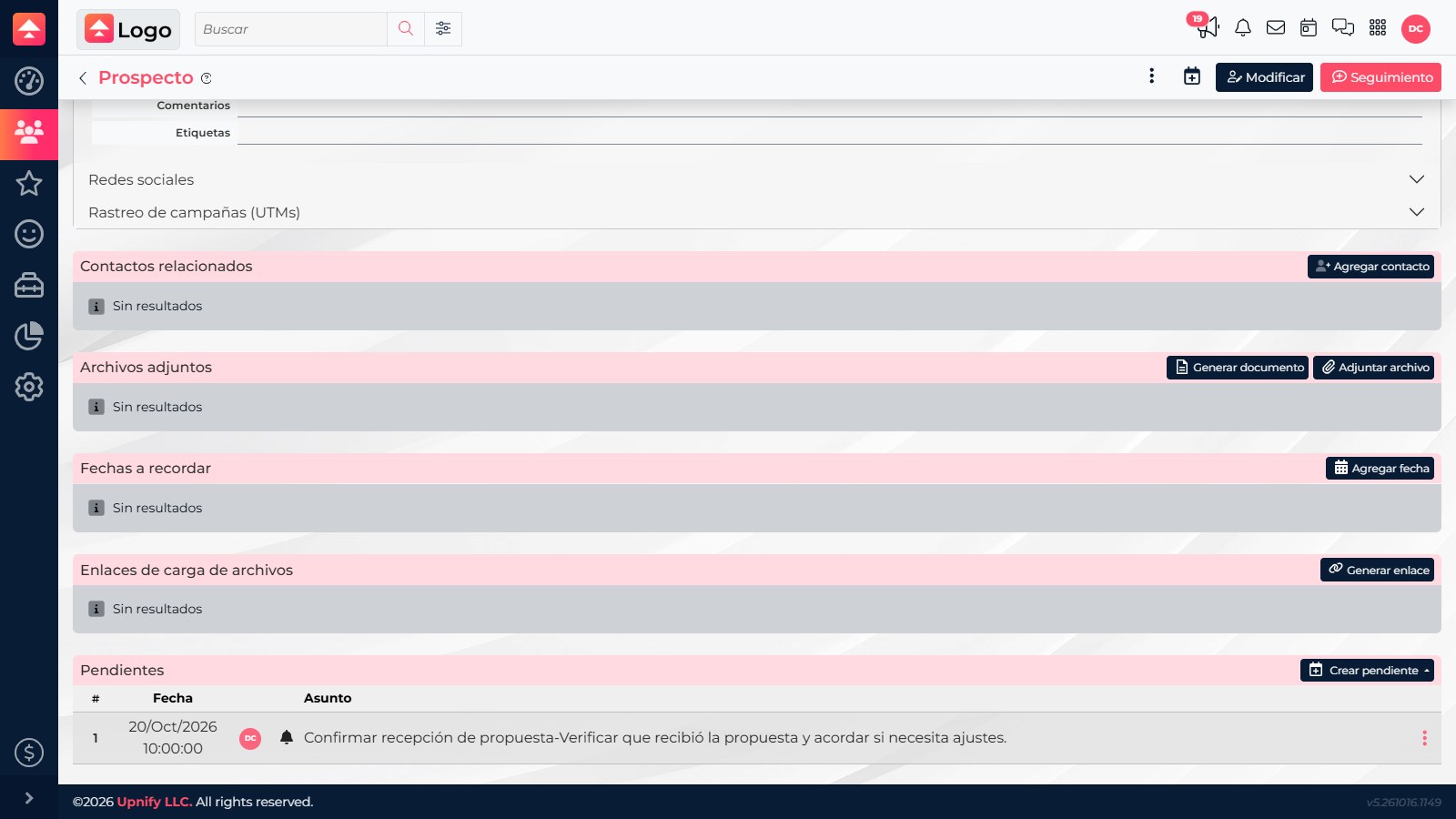Click Adjuntar archivo
The height and width of the screenshot is (819, 1456).
click(x=1373, y=368)
